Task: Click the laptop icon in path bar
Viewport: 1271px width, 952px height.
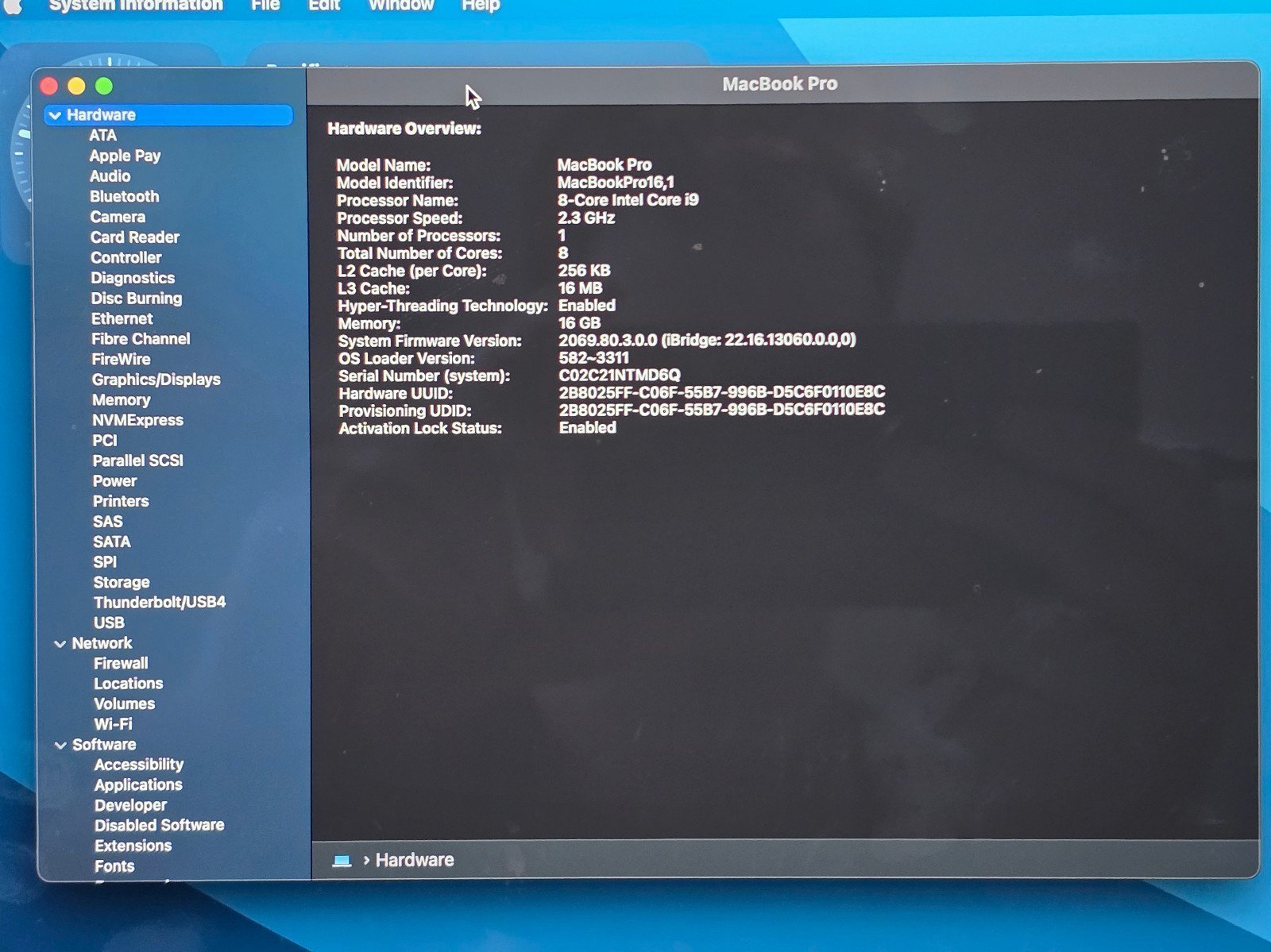Action: (342, 861)
